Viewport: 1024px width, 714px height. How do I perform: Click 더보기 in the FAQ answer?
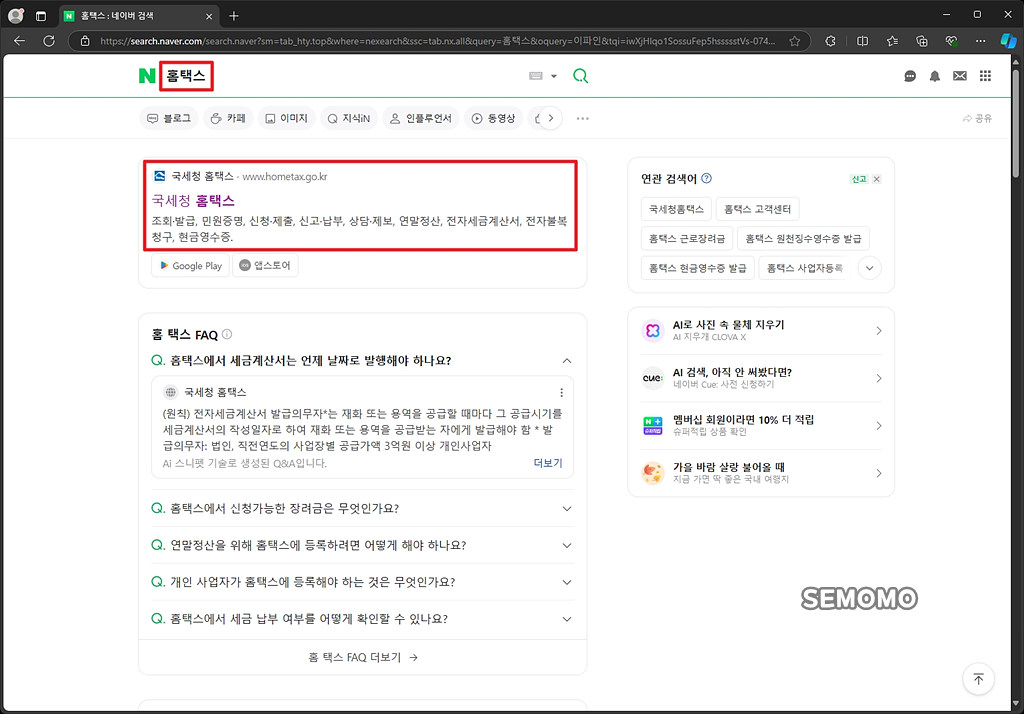[x=548, y=462]
